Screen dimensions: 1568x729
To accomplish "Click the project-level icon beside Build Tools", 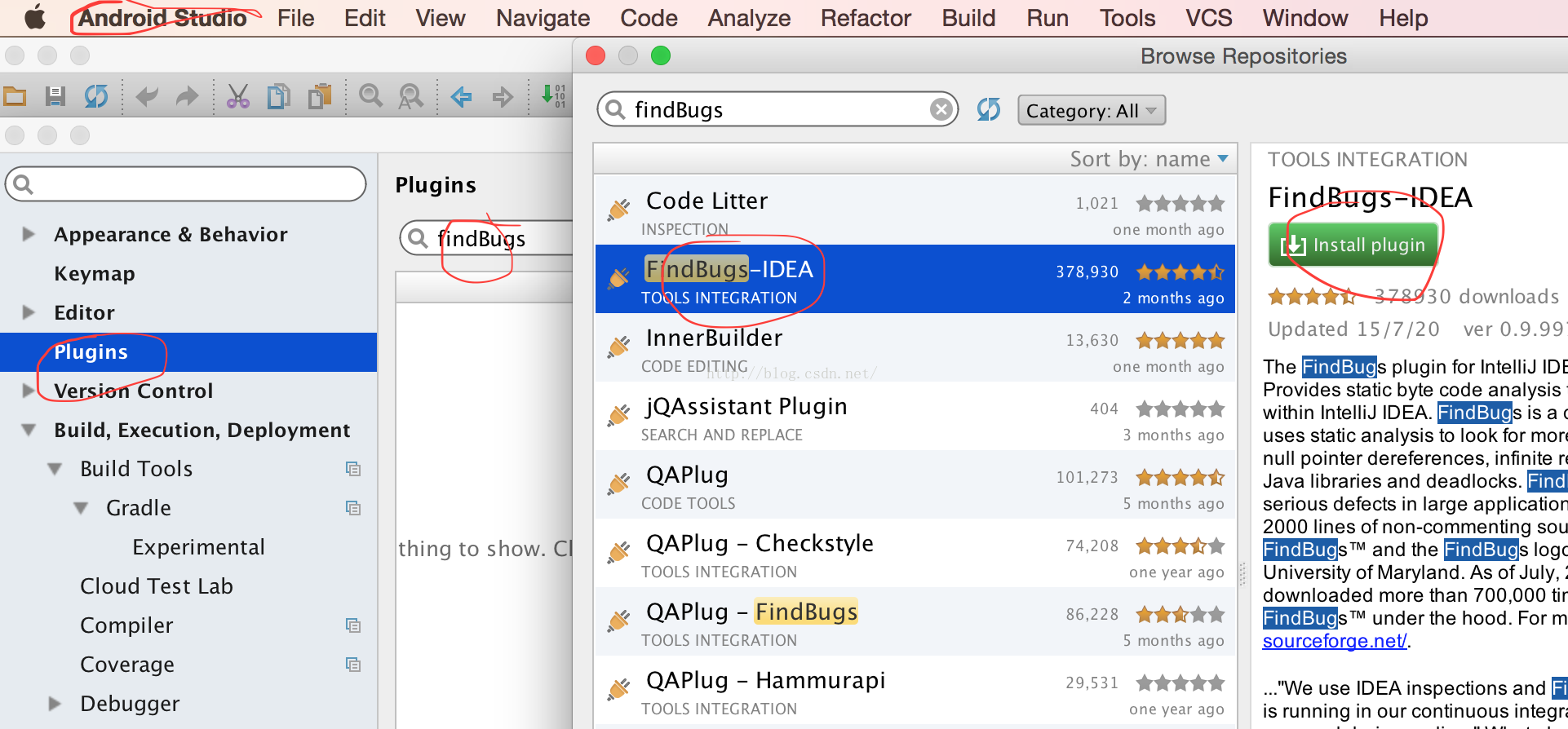I will pos(353,469).
